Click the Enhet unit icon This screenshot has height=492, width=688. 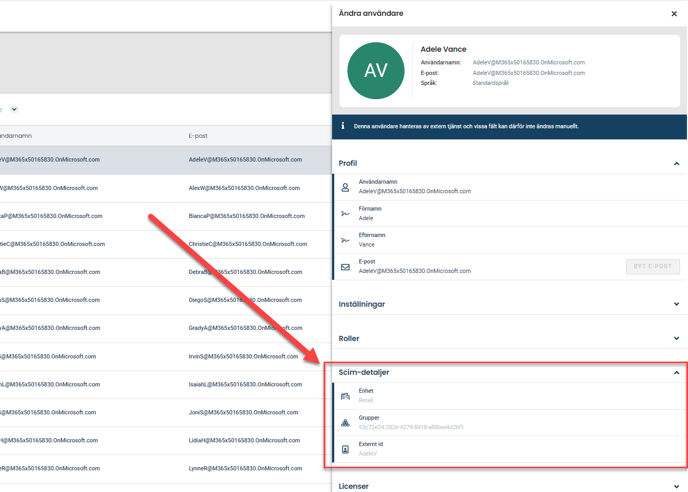coord(345,396)
